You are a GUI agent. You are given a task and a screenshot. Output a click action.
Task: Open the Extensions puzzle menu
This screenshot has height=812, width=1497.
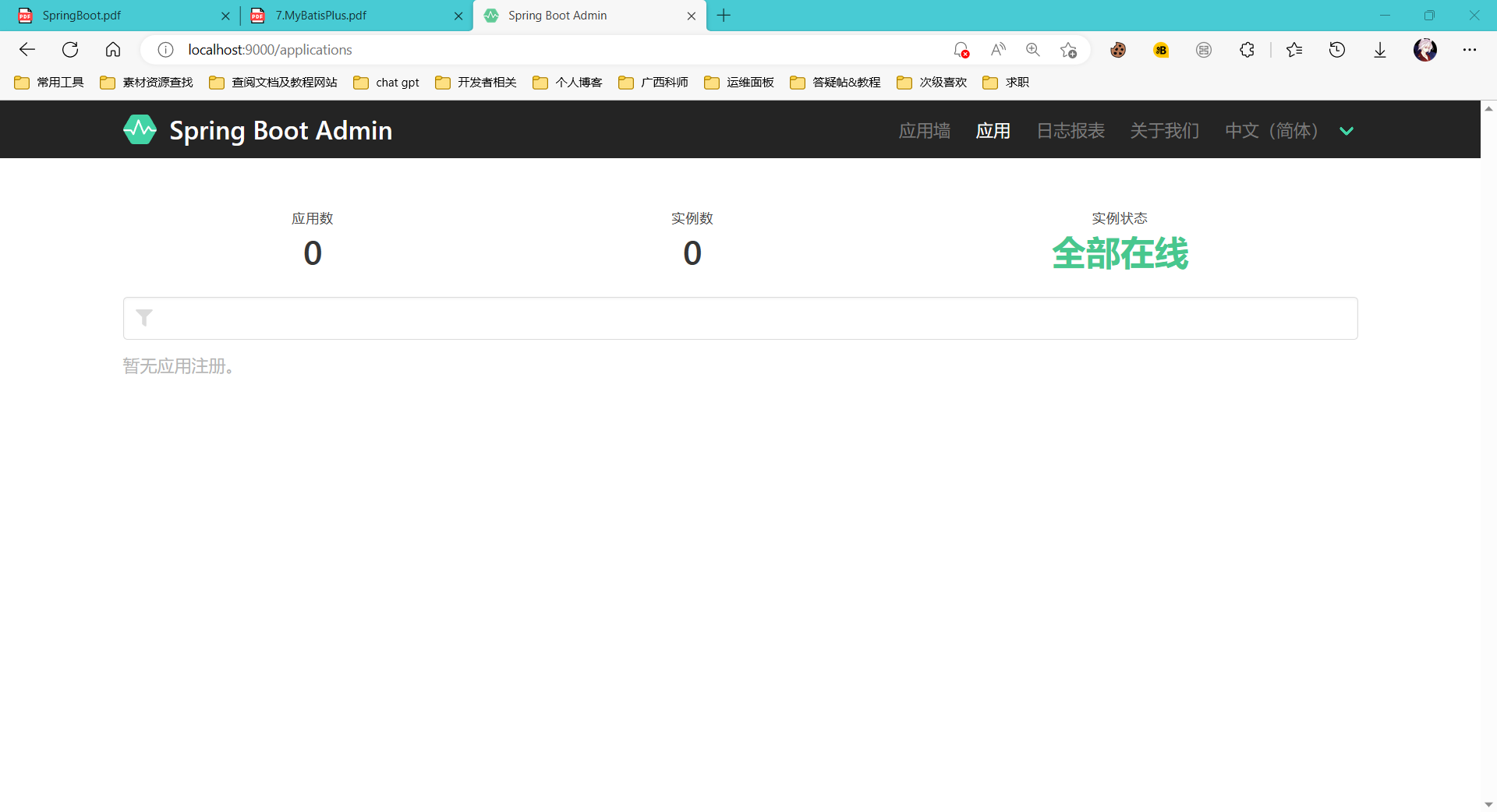click(1247, 50)
